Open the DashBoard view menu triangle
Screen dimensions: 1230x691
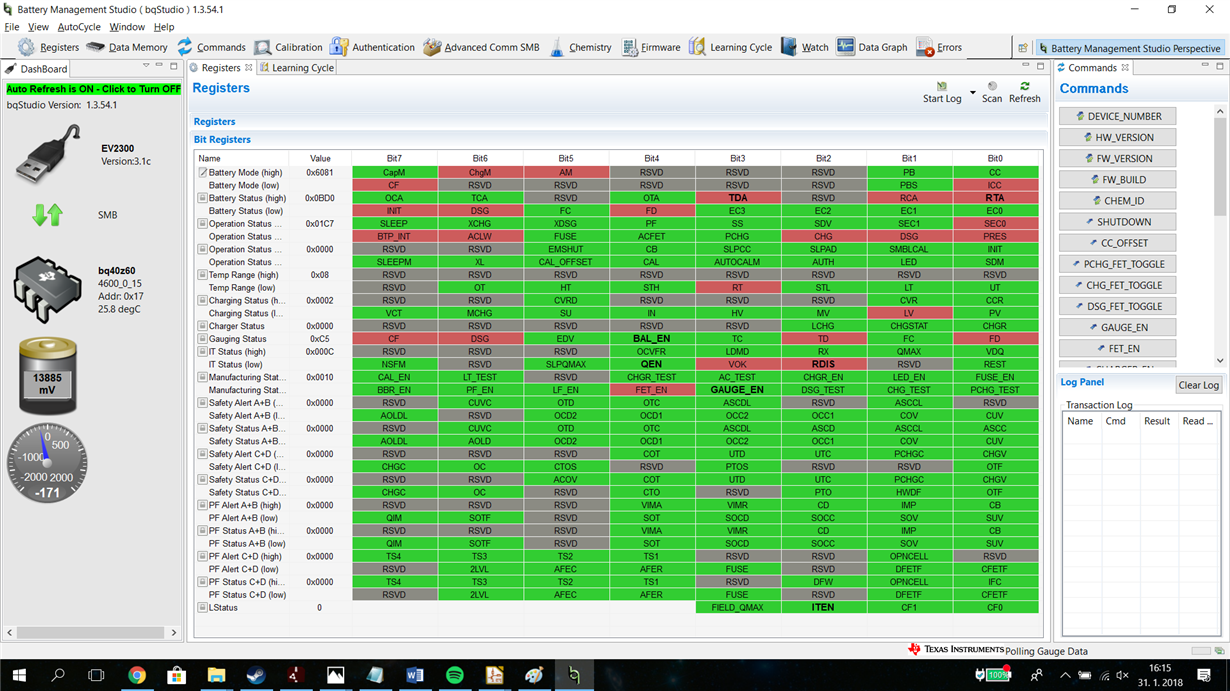pos(146,66)
